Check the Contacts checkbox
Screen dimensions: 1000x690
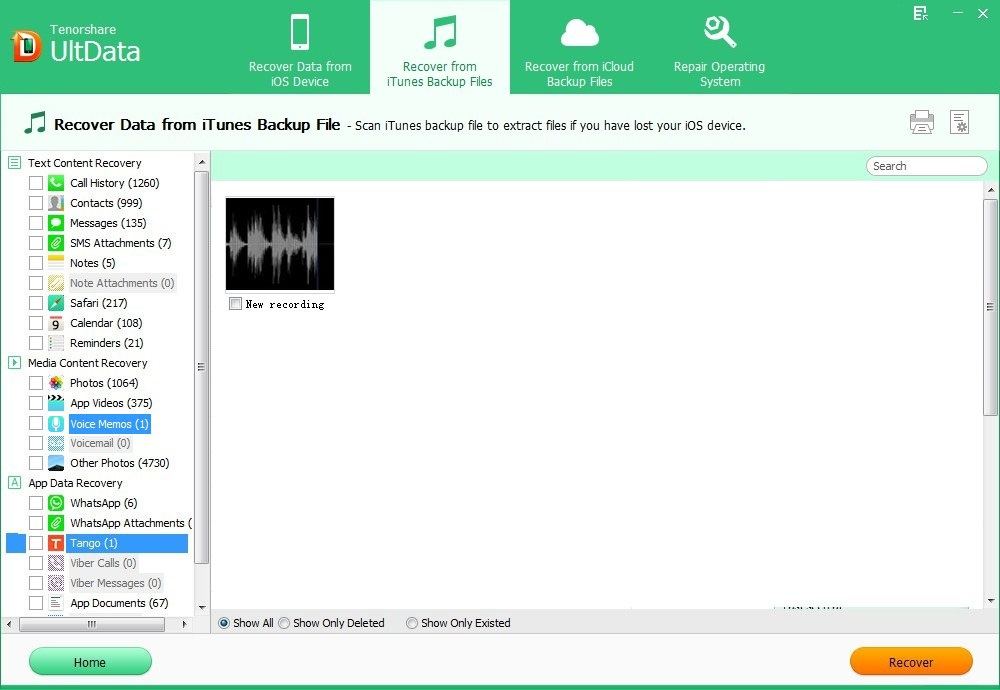point(37,202)
